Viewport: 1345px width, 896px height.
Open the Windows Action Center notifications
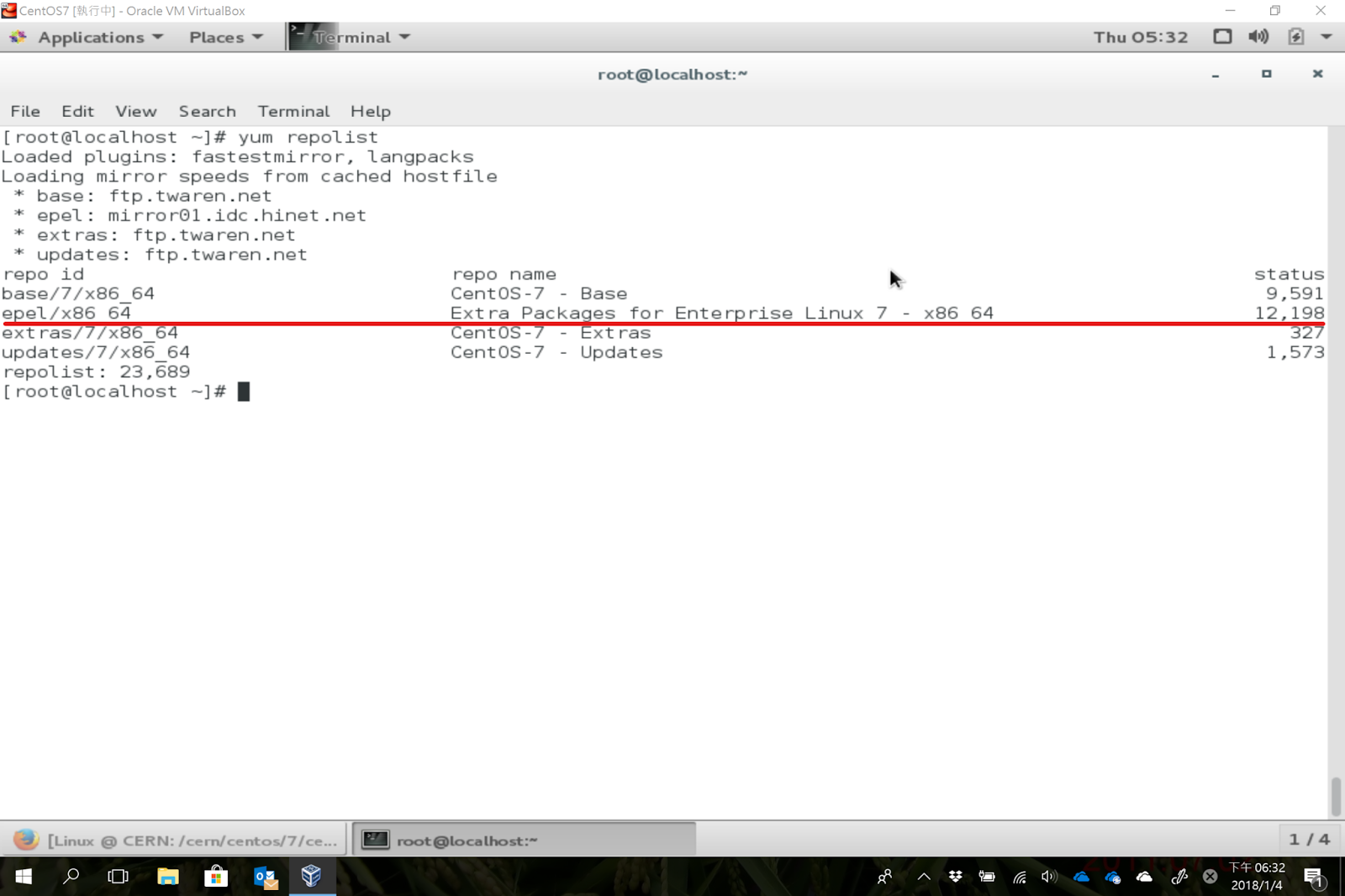tap(1315, 878)
